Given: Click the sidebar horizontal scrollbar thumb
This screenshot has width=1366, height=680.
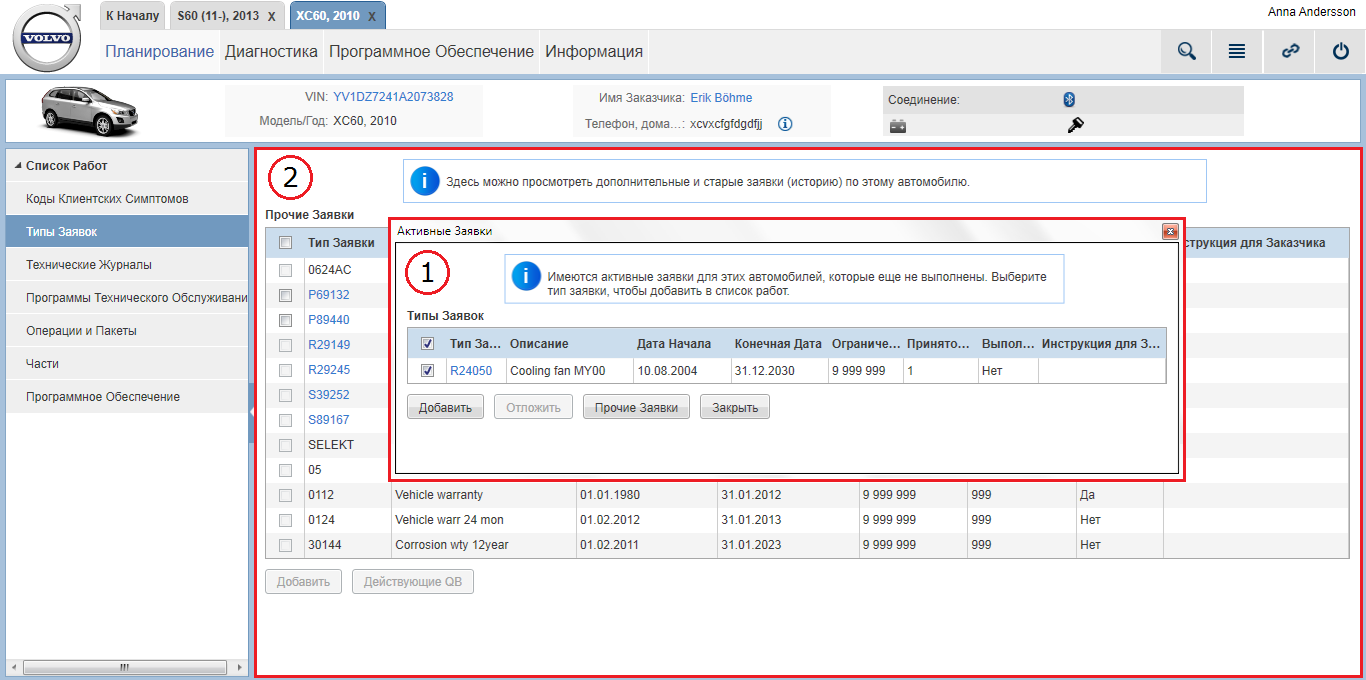Looking at the screenshot, I should (124, 667).
